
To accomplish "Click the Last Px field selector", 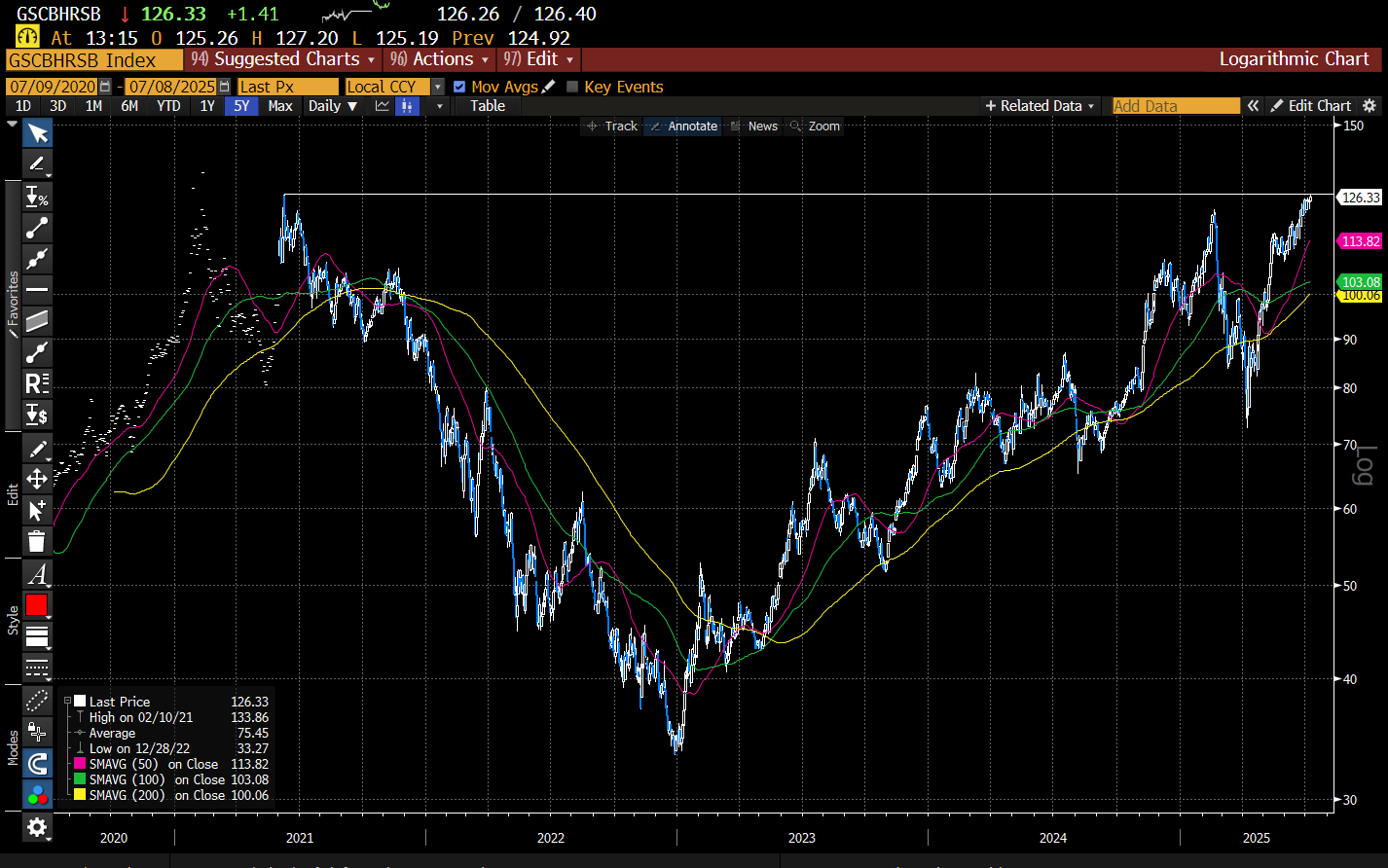I will pos(288,87).
